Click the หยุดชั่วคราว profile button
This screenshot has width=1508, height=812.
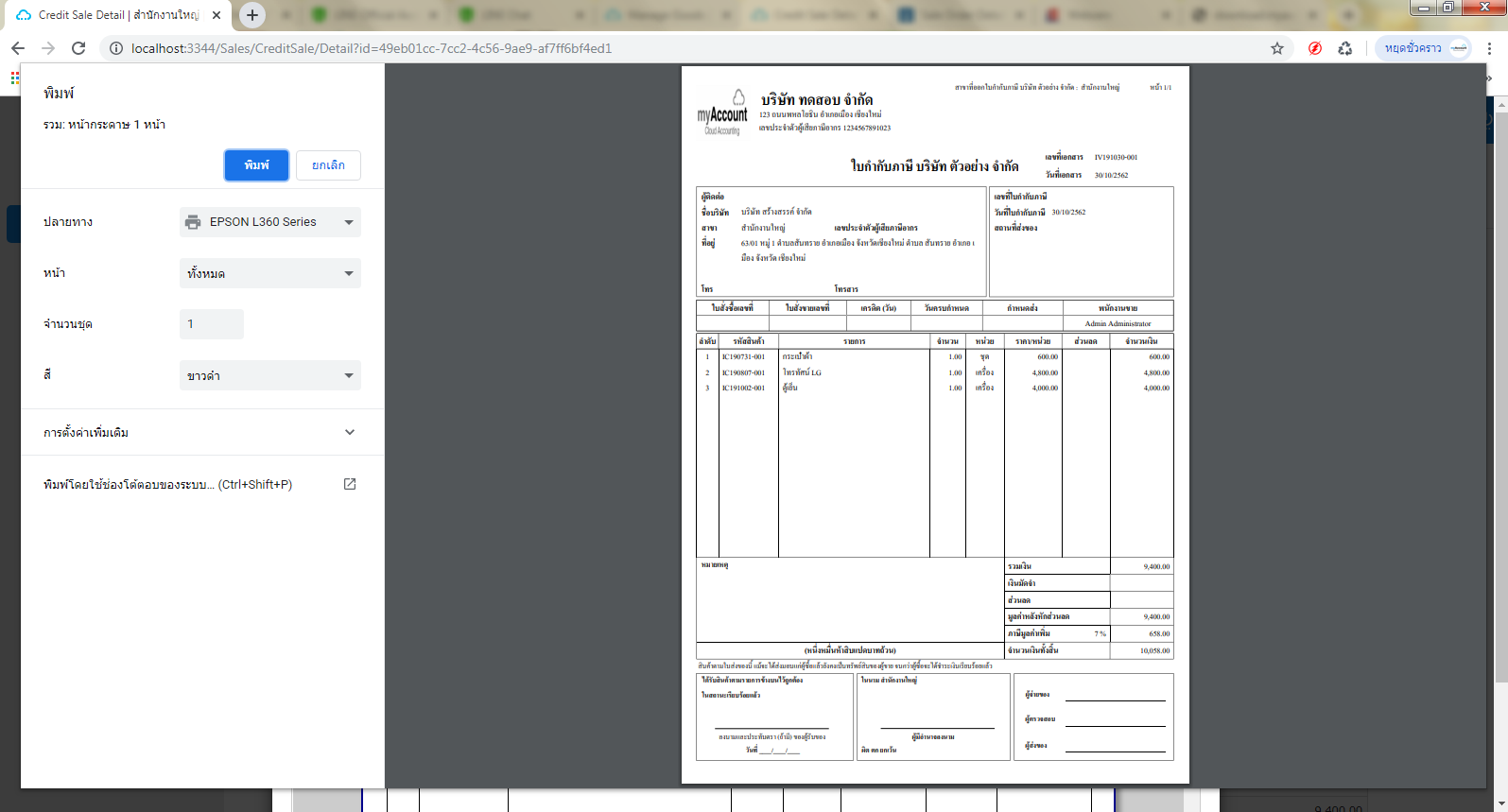point(1424,48)
